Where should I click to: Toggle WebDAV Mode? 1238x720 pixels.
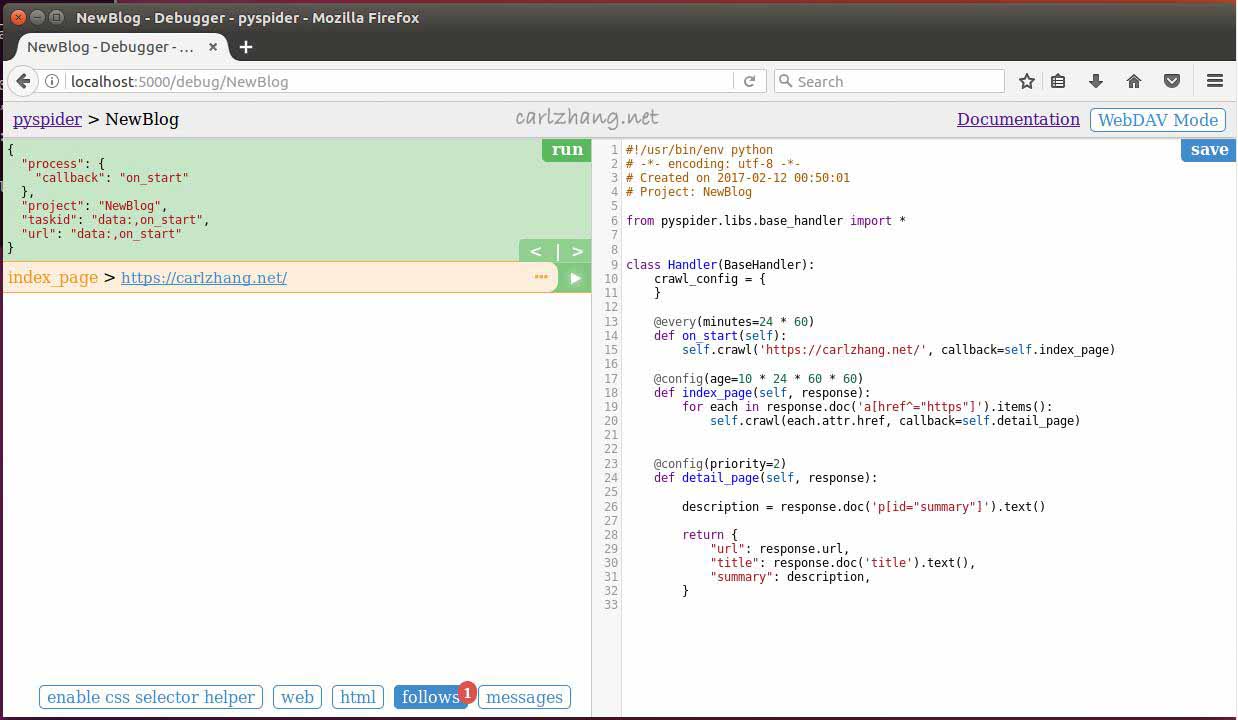[1158, 120]
